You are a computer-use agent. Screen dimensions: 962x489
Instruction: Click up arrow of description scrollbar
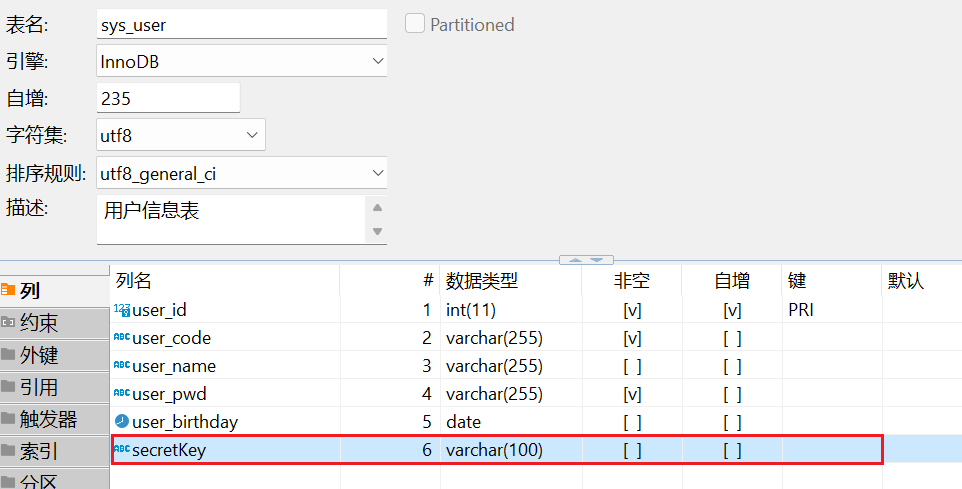(377, 207)
